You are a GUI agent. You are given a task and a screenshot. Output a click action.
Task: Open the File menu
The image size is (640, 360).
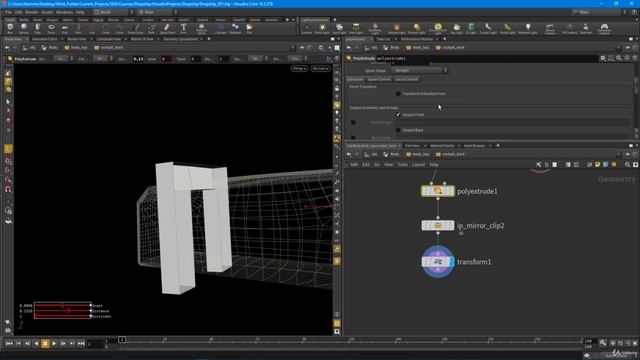pyautogui.click(x=9, y=12)
